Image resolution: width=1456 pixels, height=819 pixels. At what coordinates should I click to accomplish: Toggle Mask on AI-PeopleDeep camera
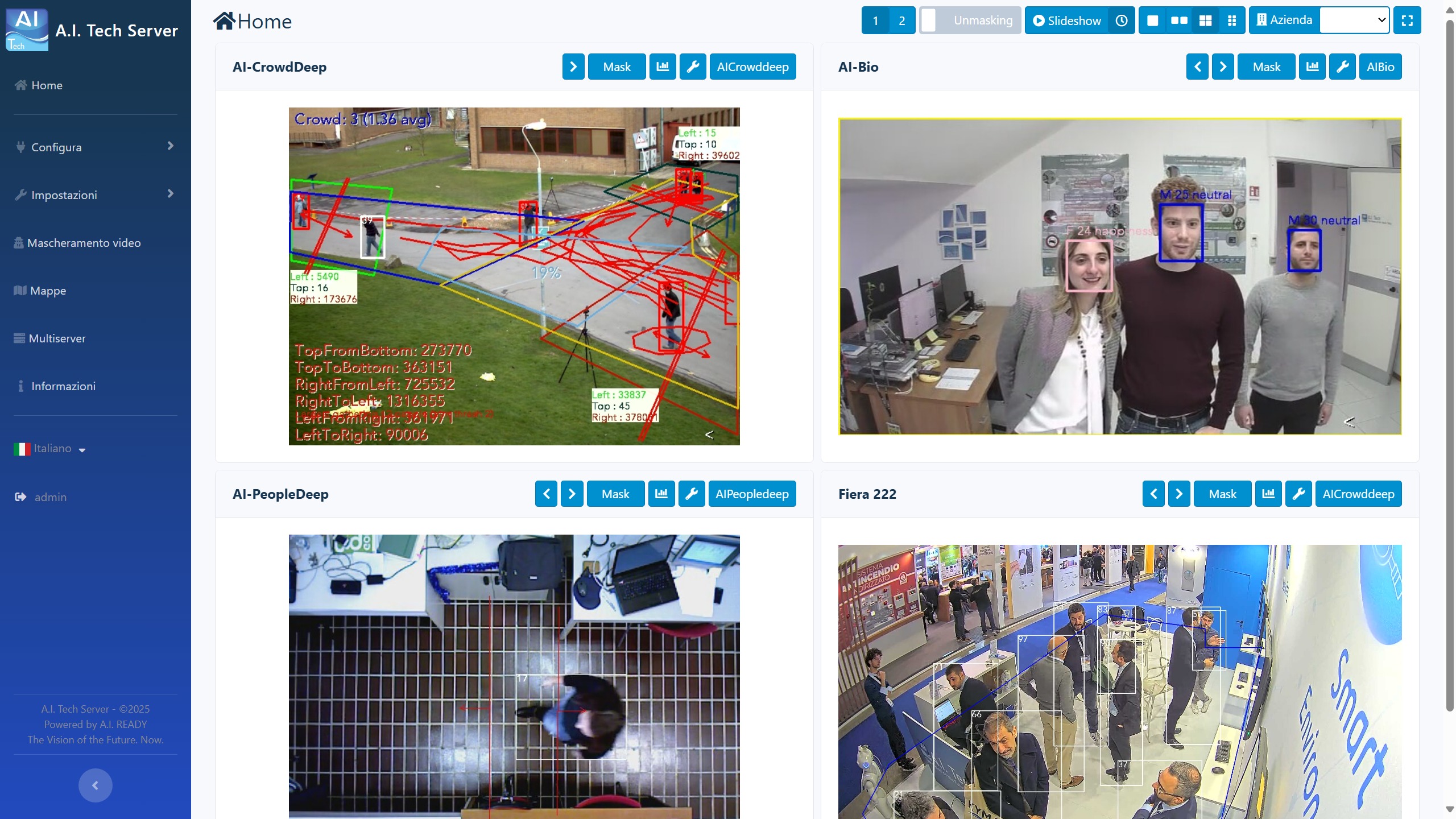click(615, 494)
